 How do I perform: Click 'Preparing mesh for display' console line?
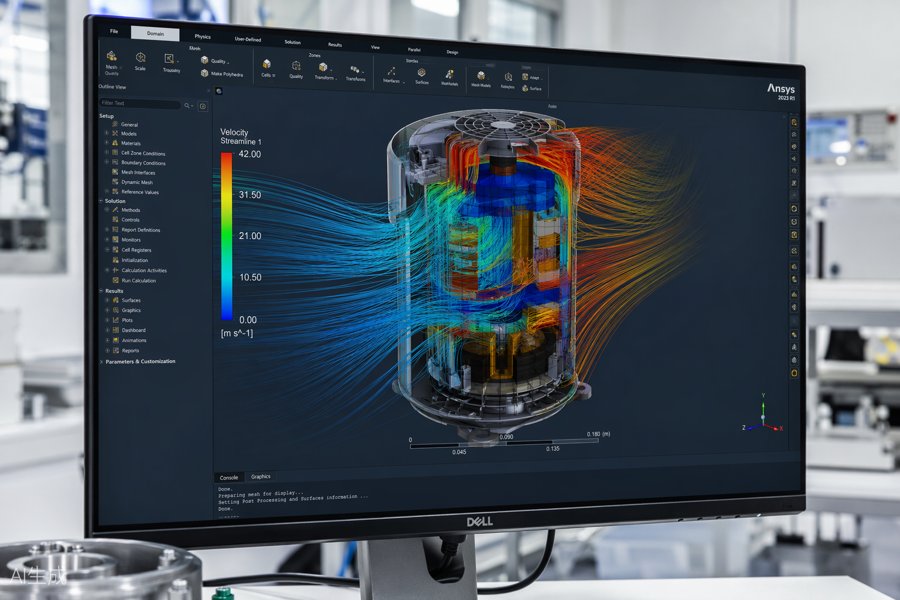pos(261,494)
